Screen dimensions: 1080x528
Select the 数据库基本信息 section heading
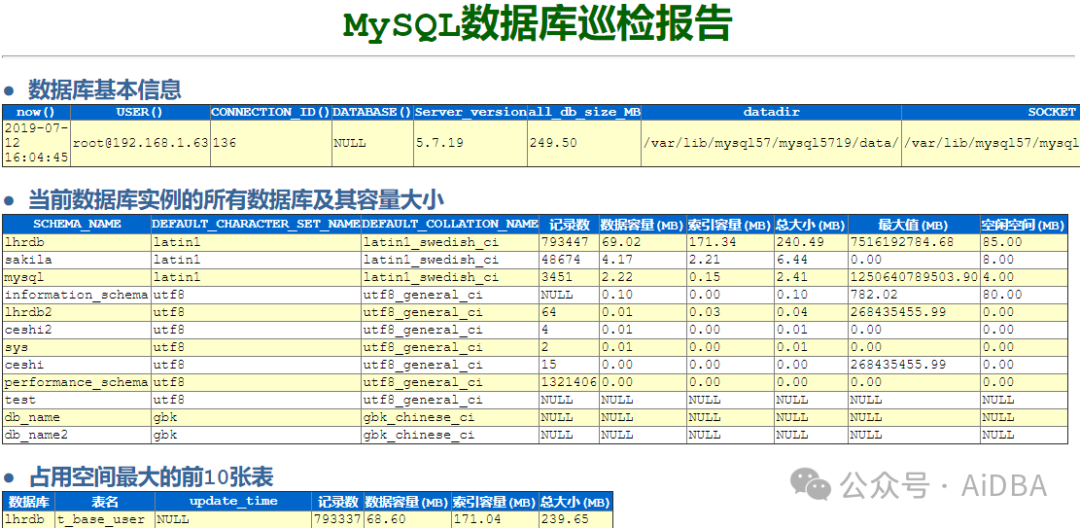tap(104, 89)
